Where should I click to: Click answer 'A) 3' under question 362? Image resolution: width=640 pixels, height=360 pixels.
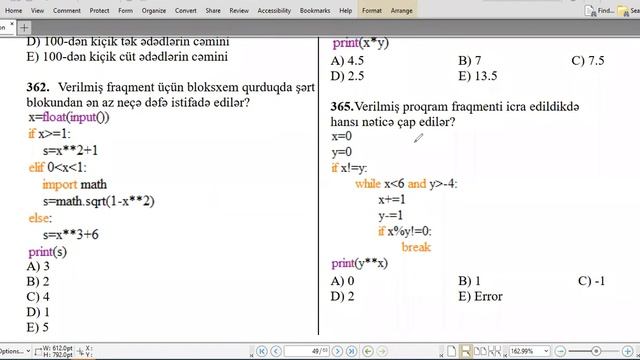pos(38,267)
